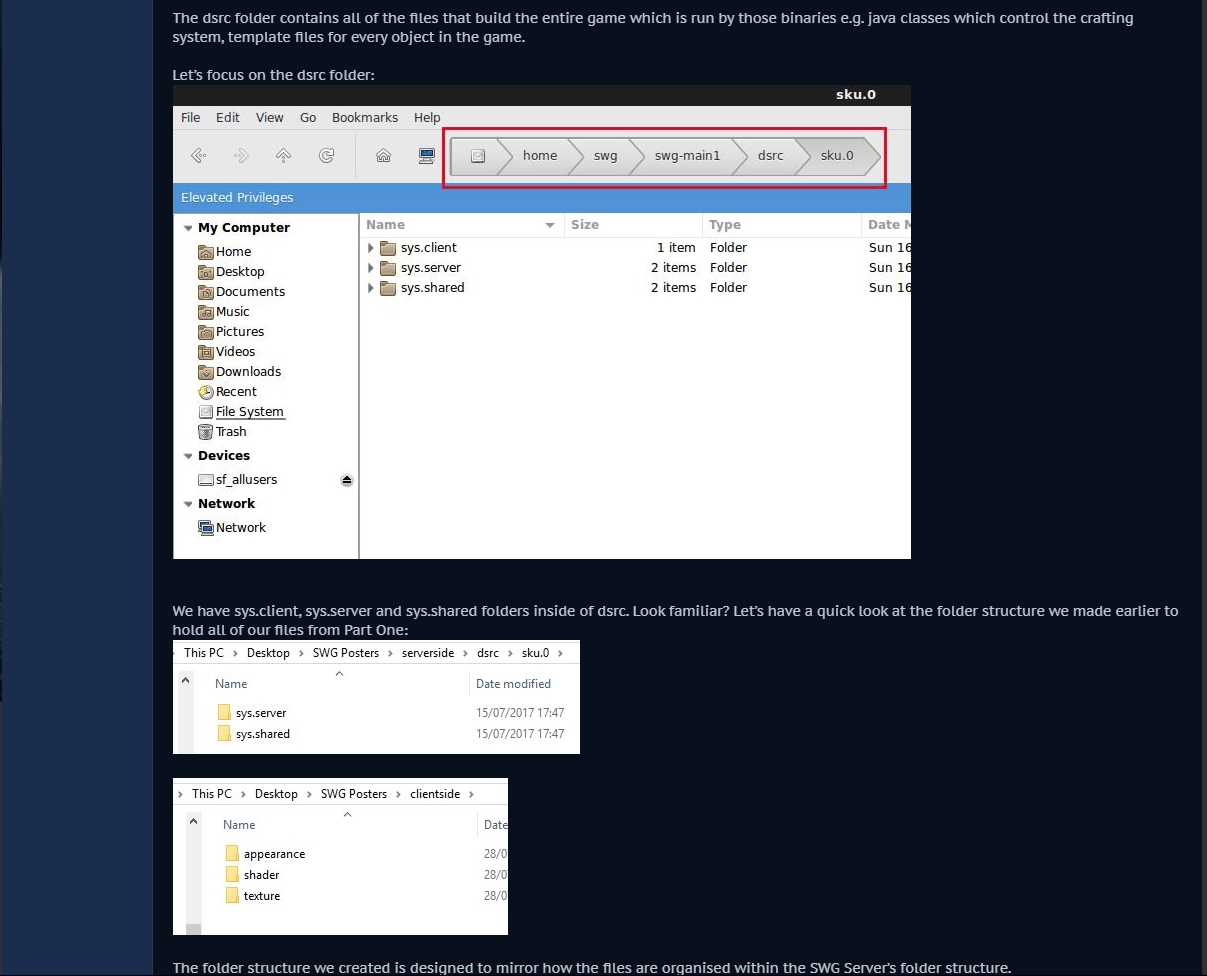This screenshot has height=976, width=1207.
Task: Click This PC in the clientside breadcrumb
Action: tap(211, 794)
